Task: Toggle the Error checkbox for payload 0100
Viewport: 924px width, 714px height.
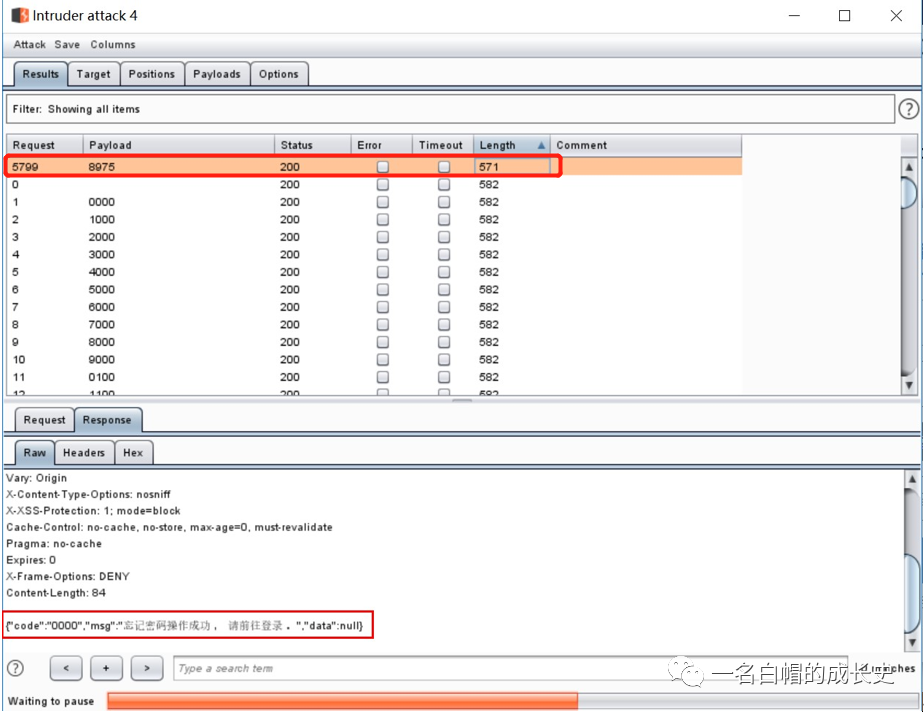Action: [x=383, y=377]
